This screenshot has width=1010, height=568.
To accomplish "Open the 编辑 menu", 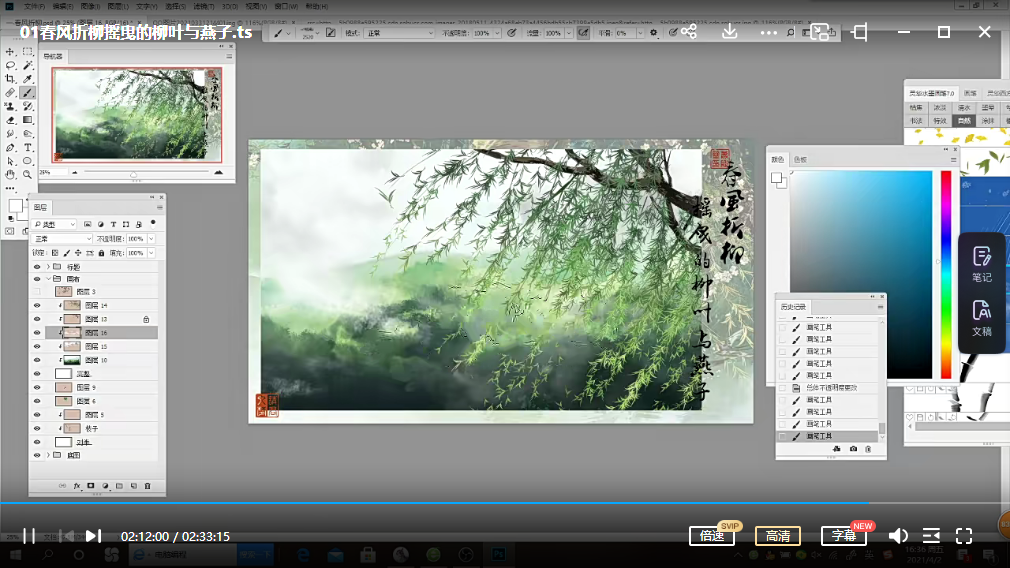I will [62, 6].
